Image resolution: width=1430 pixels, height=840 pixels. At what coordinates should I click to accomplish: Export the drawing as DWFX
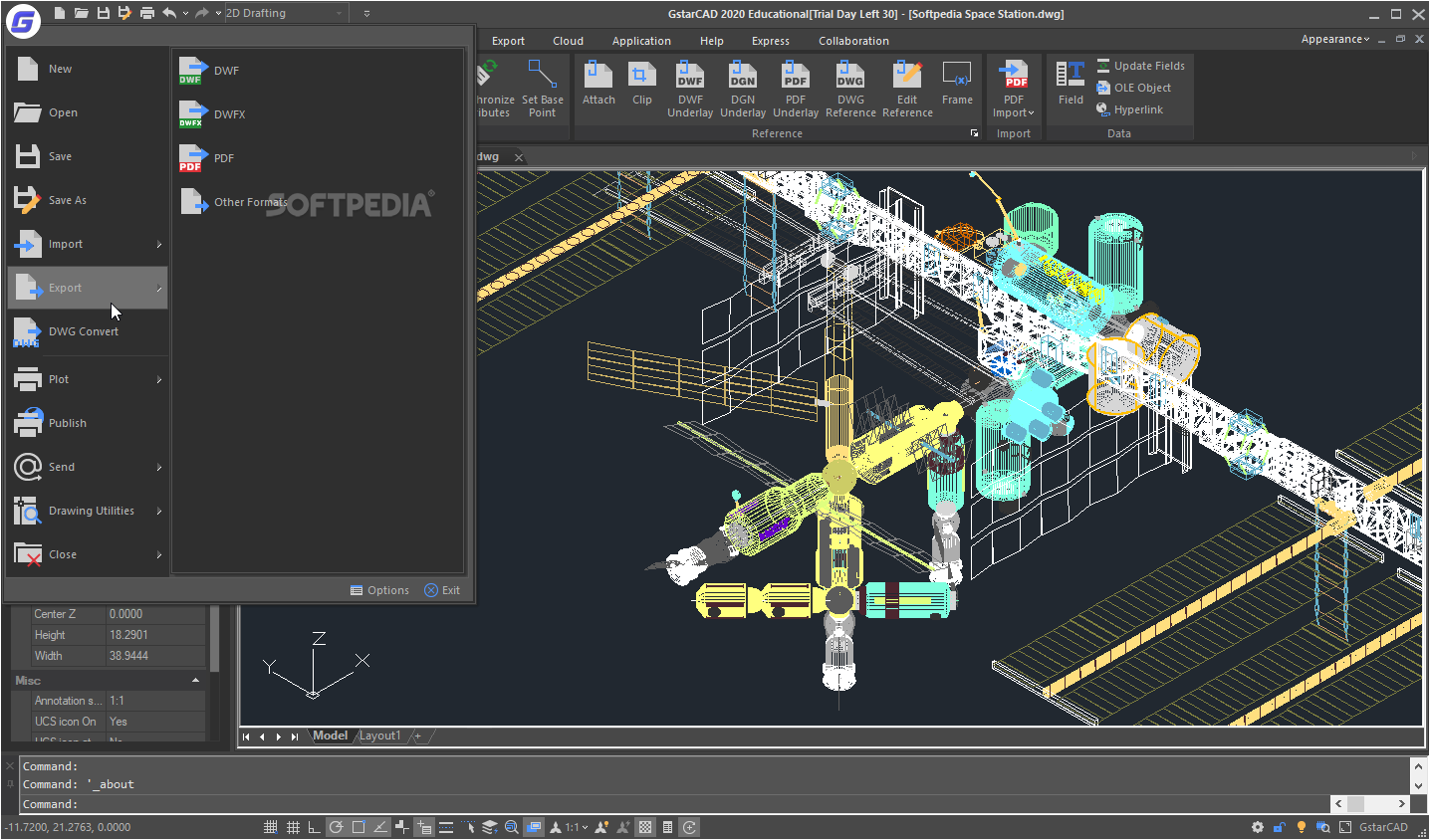(212, 114)
